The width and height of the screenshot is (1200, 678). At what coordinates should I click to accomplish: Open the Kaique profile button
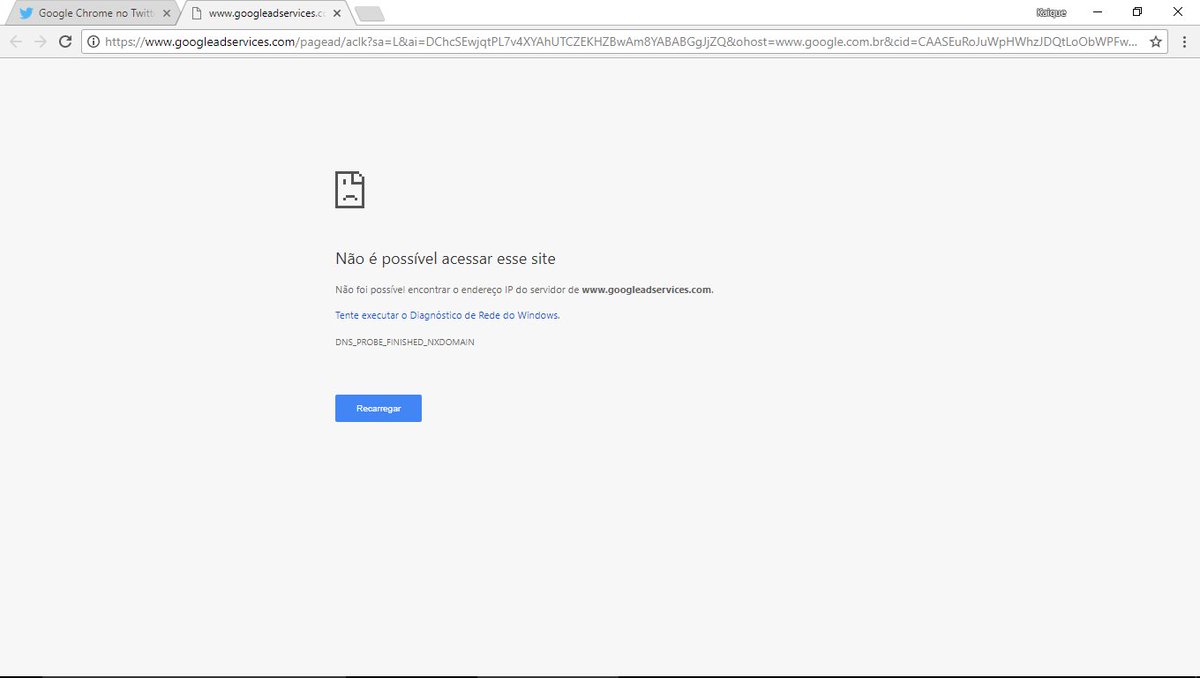point(1051,13)
